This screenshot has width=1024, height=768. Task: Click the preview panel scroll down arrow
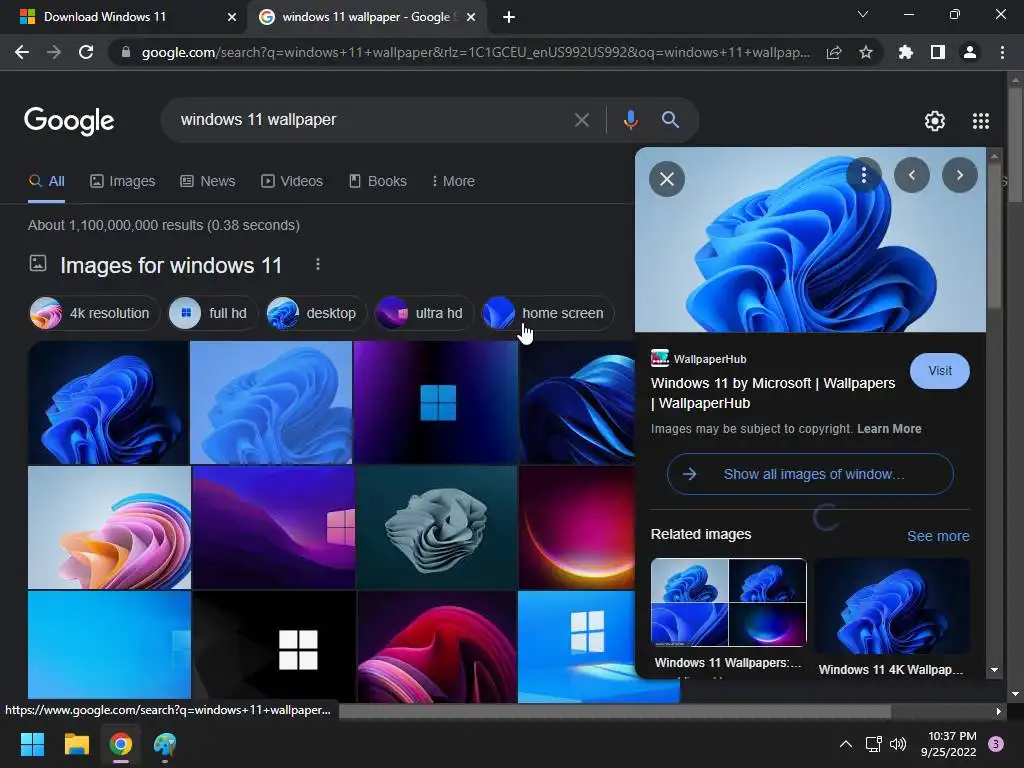coord(994,670)
